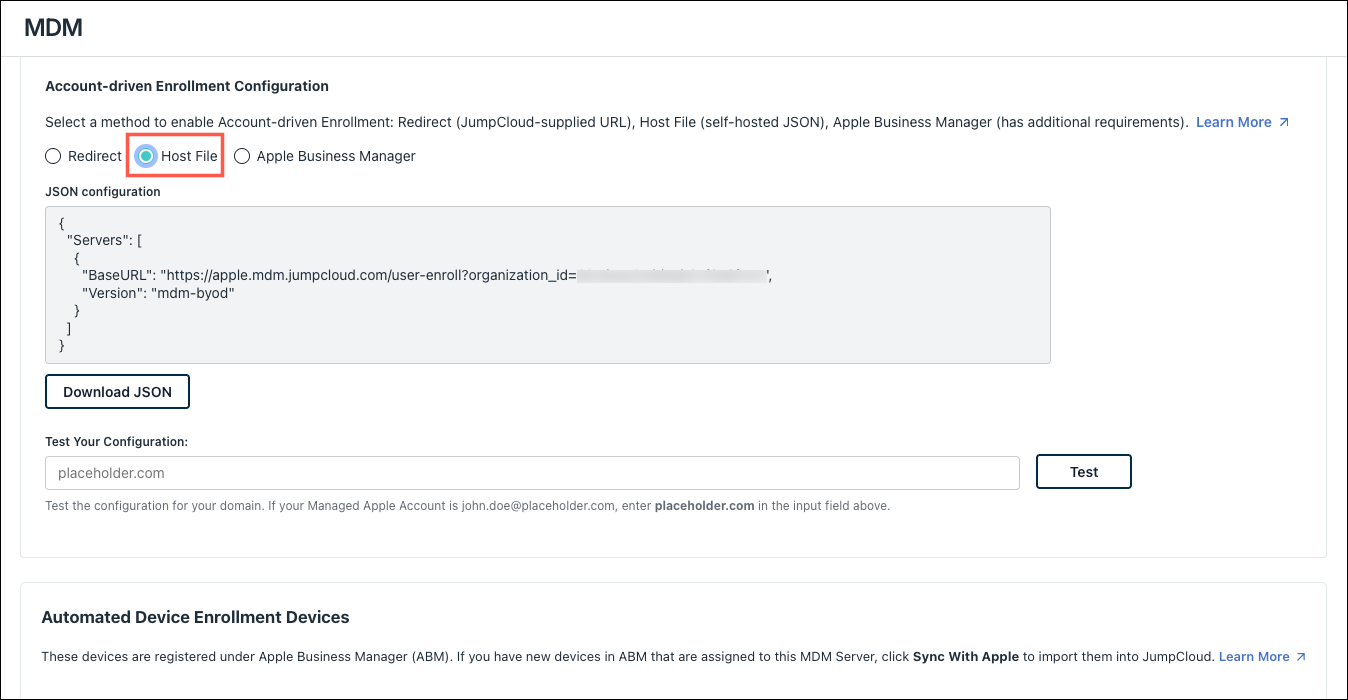Enable the Apple Business Manager option
The width and height of the screenshot is (1348, 700).
point(242,156)
